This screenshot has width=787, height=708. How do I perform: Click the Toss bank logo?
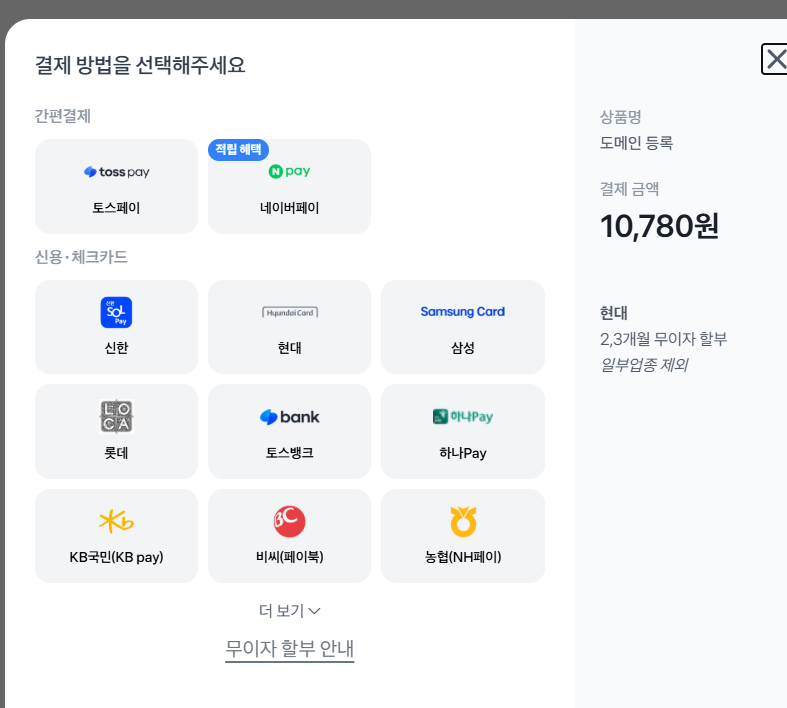290,417
